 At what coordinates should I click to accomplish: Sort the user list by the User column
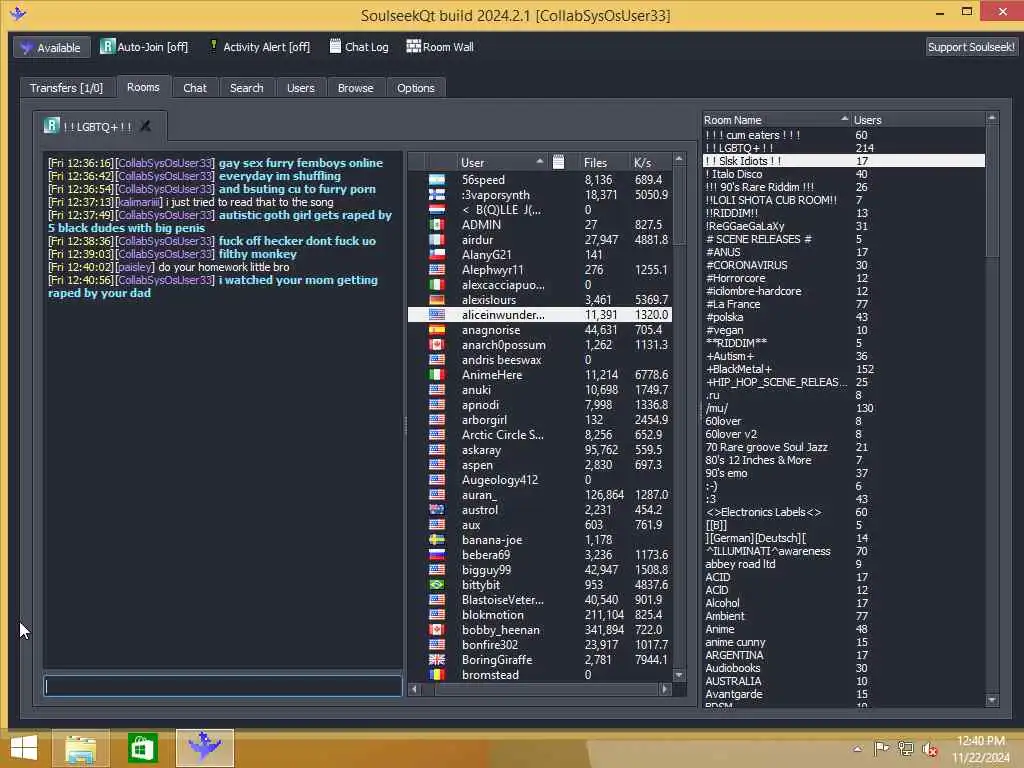click(500, 162)
